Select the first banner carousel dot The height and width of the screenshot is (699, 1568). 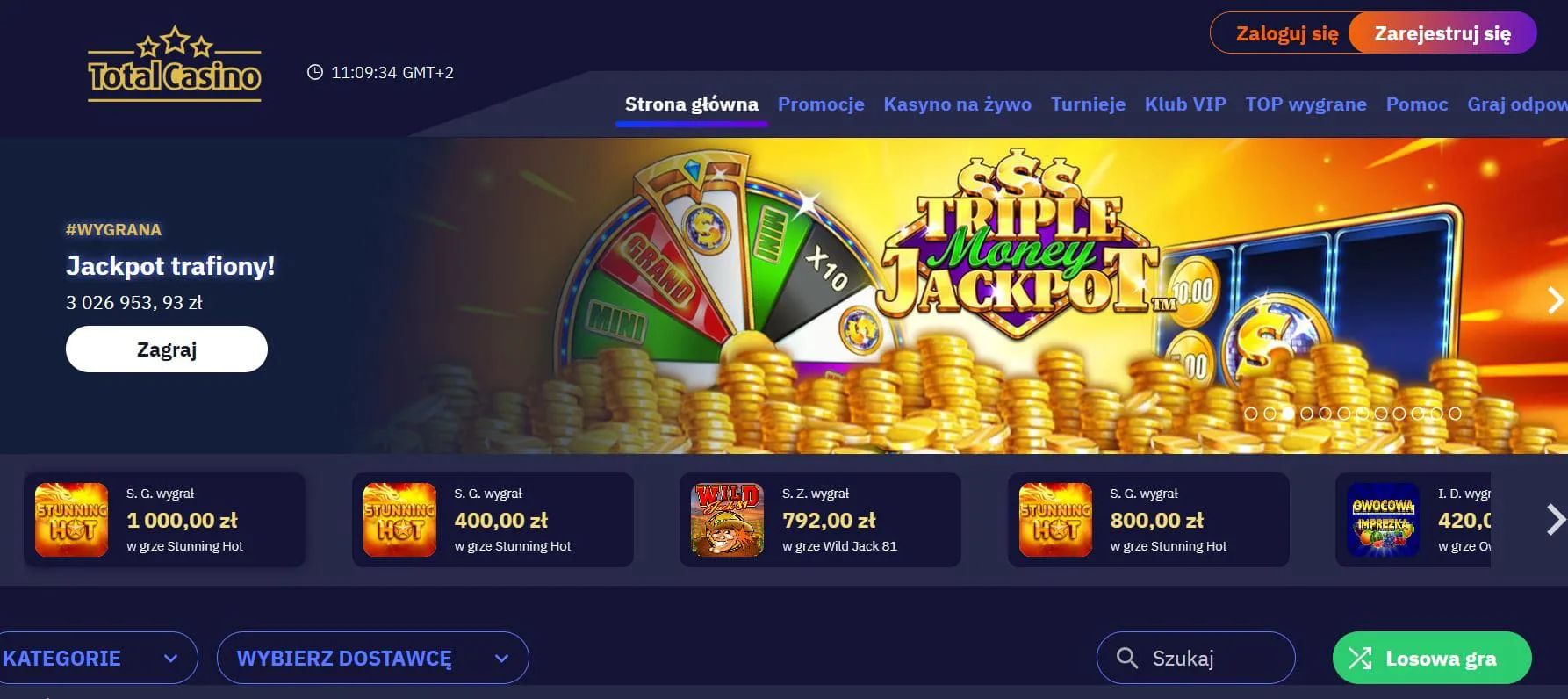point(1251,414)
